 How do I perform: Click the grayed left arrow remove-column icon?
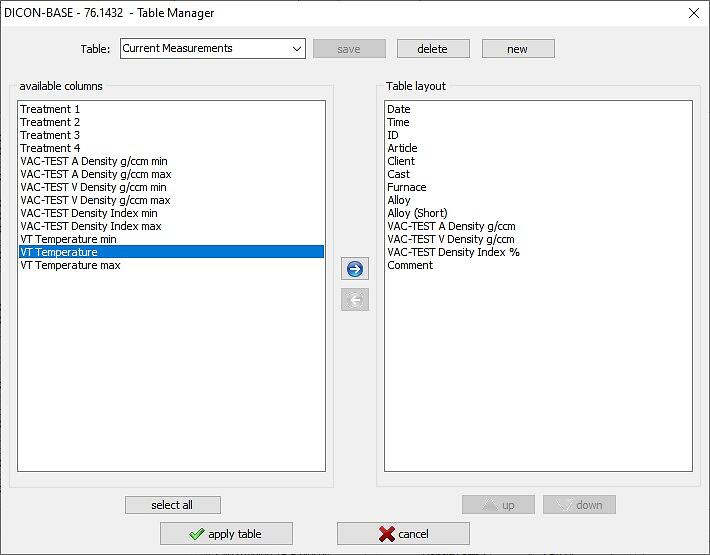click(x=355, y=299)
